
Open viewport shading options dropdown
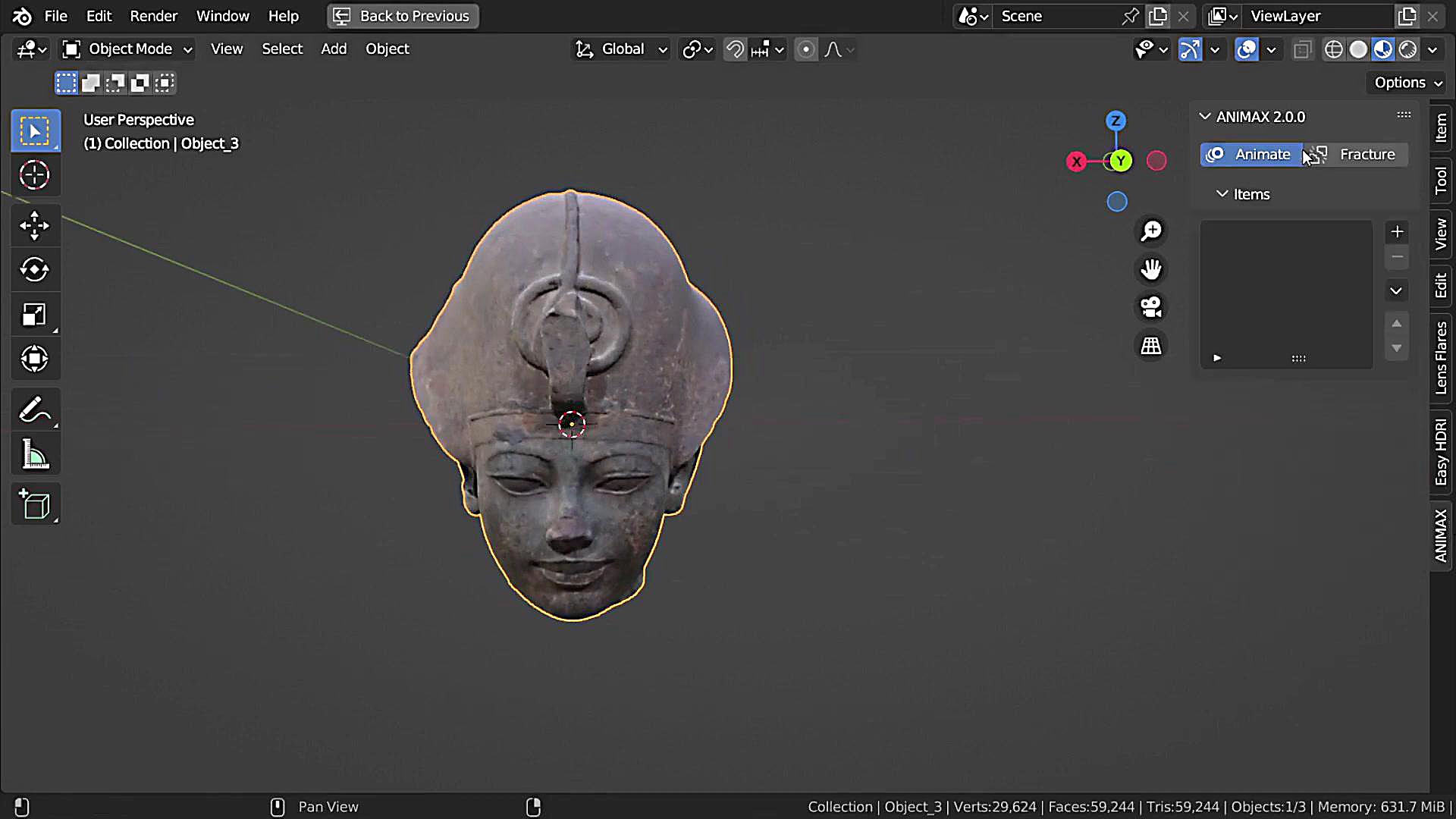coord(1432,49)
